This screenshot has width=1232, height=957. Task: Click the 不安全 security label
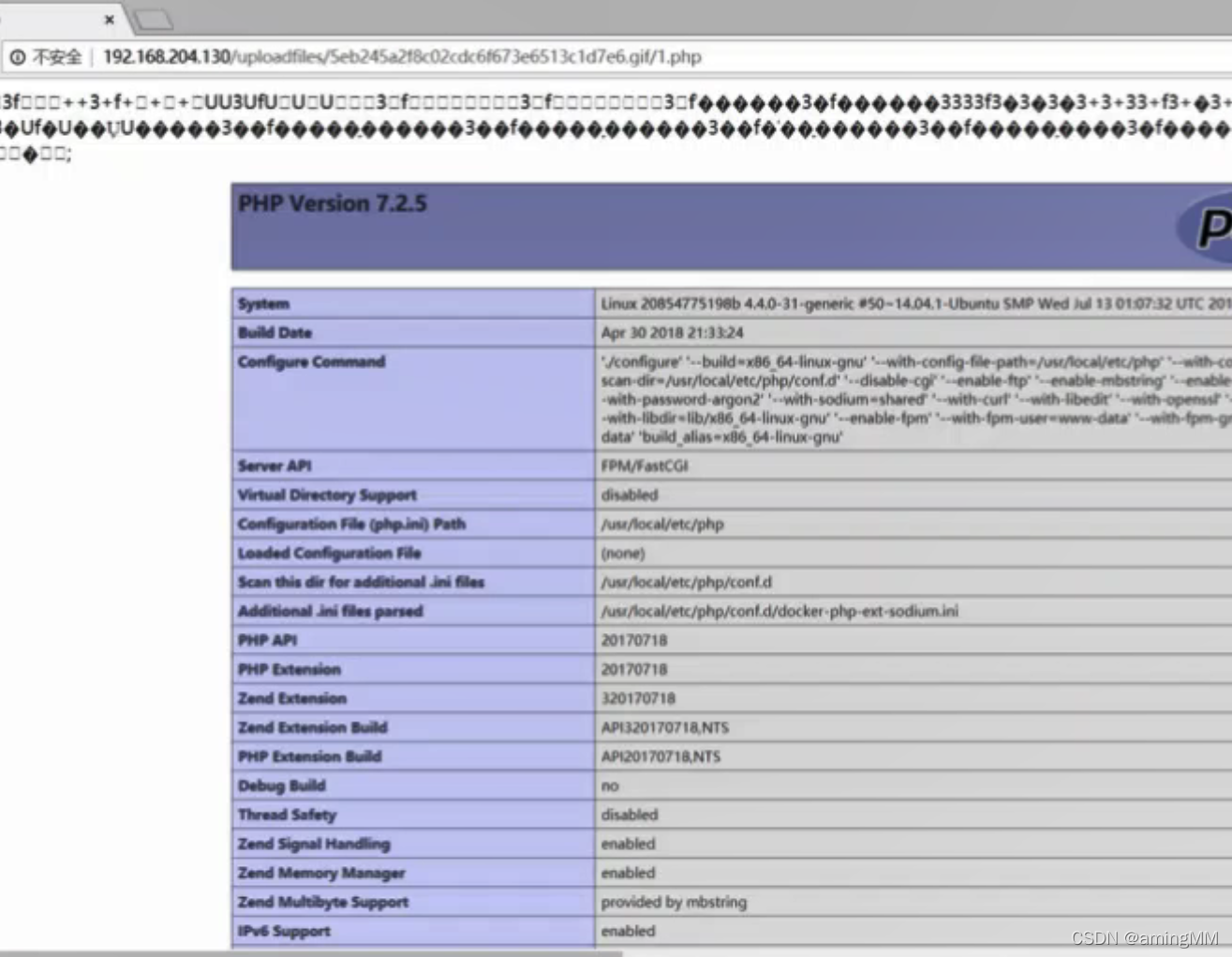pos(57,57)
